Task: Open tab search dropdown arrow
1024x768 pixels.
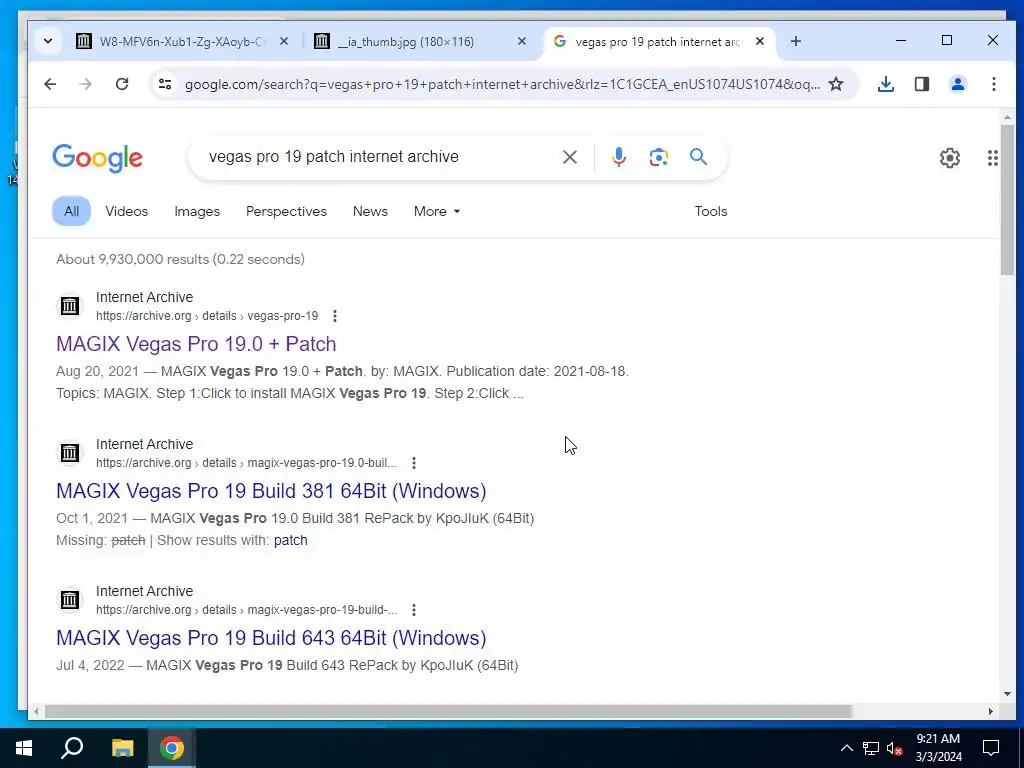Action: (48, 41)
